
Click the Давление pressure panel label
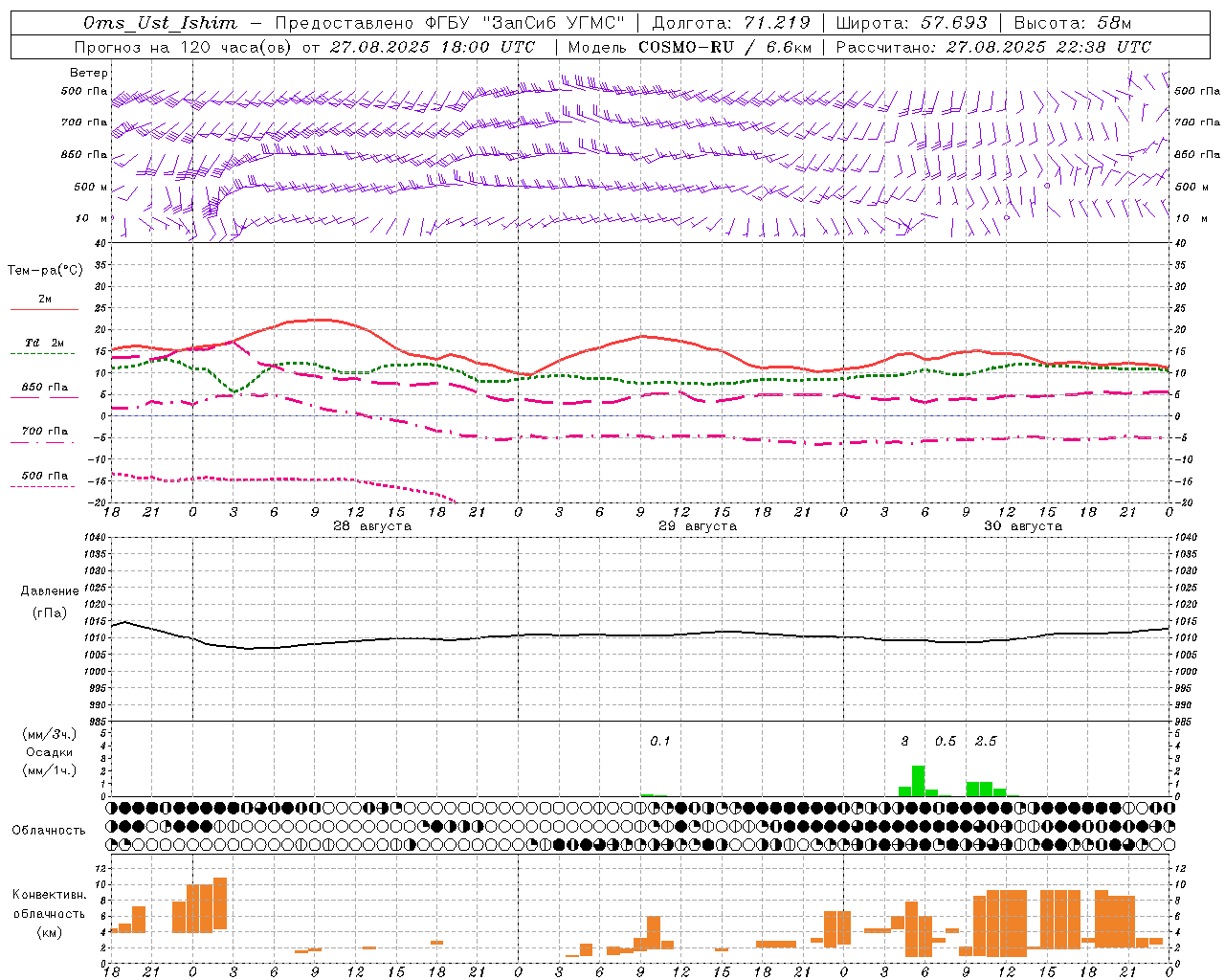pyautogui.click(x=50, y=591)
